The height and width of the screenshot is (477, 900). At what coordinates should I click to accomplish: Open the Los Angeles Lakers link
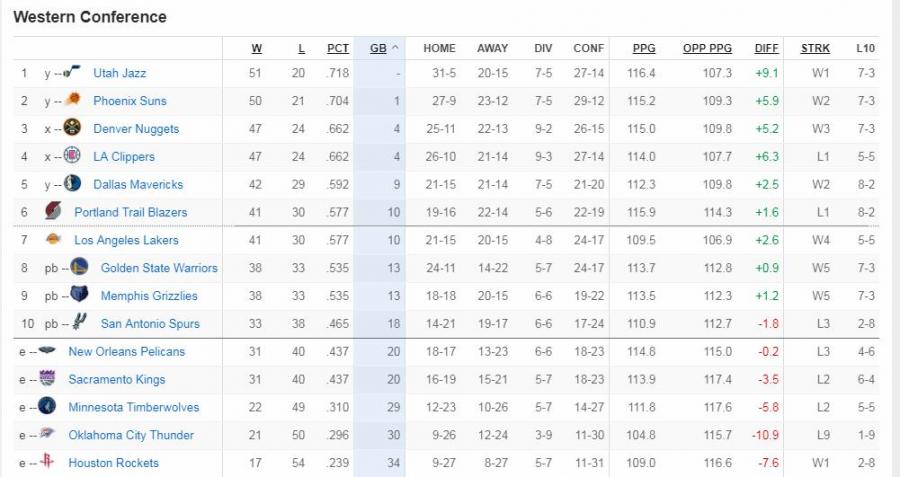click(x=126, y=240)
